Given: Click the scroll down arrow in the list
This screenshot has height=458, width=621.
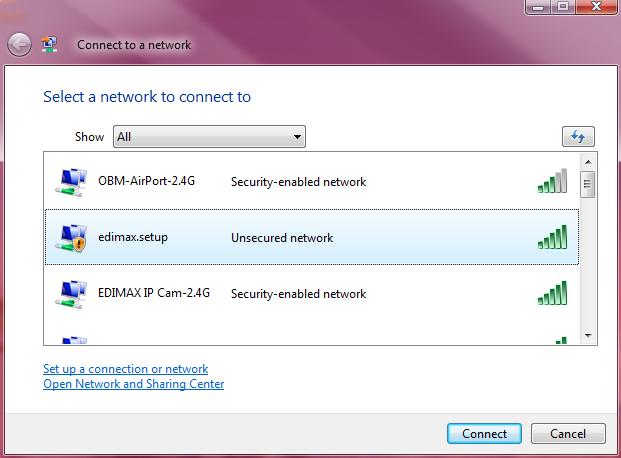Looking at the screenshot, I should coord(588,336).
